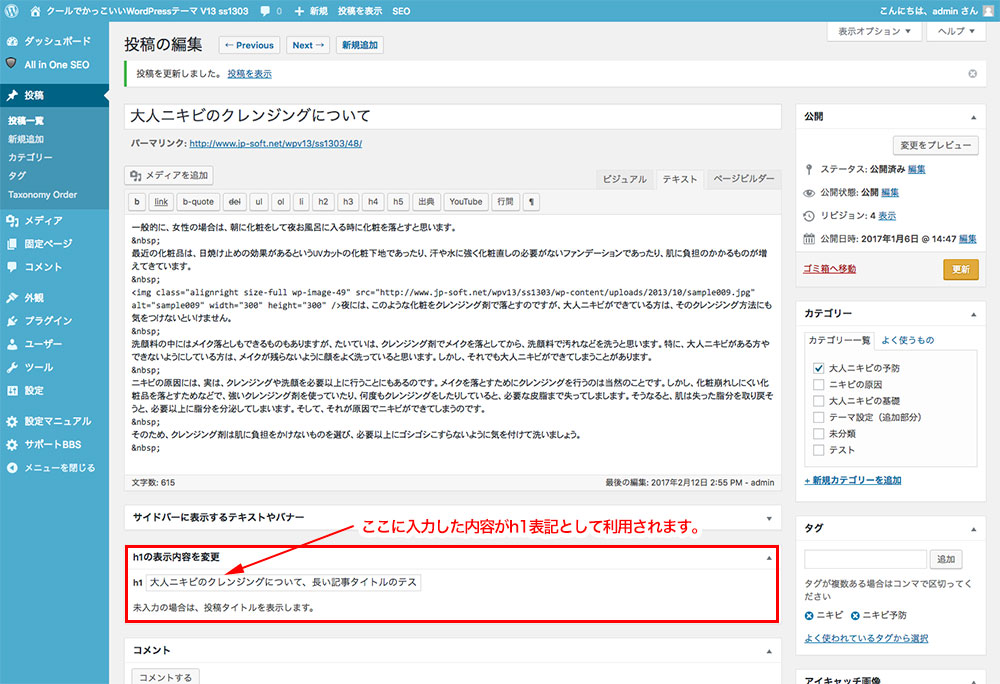1000x684 pixels.
Task: Insert a YouTube embed tag
Action: 466,202
